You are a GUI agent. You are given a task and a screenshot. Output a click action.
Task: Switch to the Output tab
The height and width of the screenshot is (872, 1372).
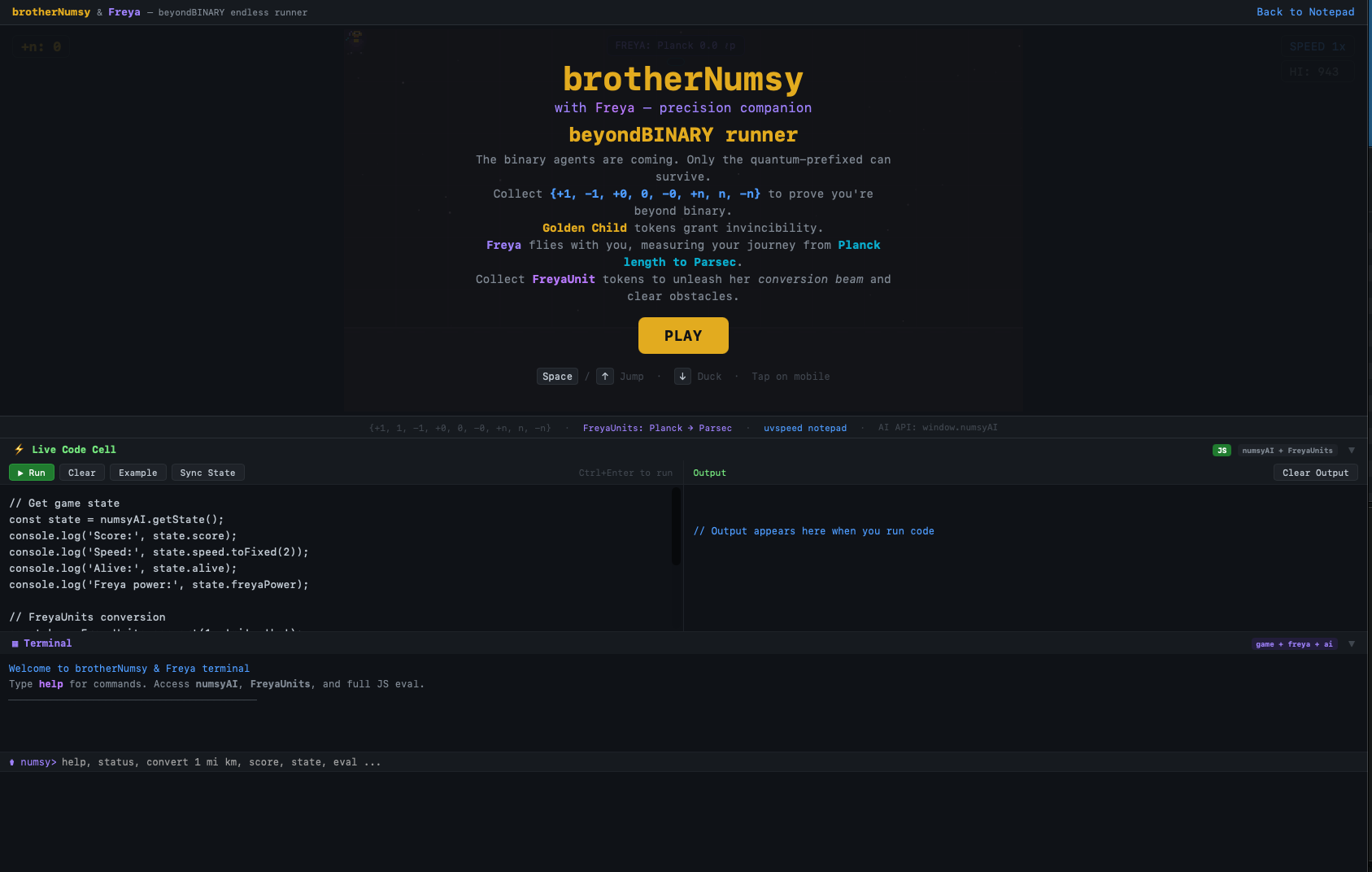click(x=709, y=473)
